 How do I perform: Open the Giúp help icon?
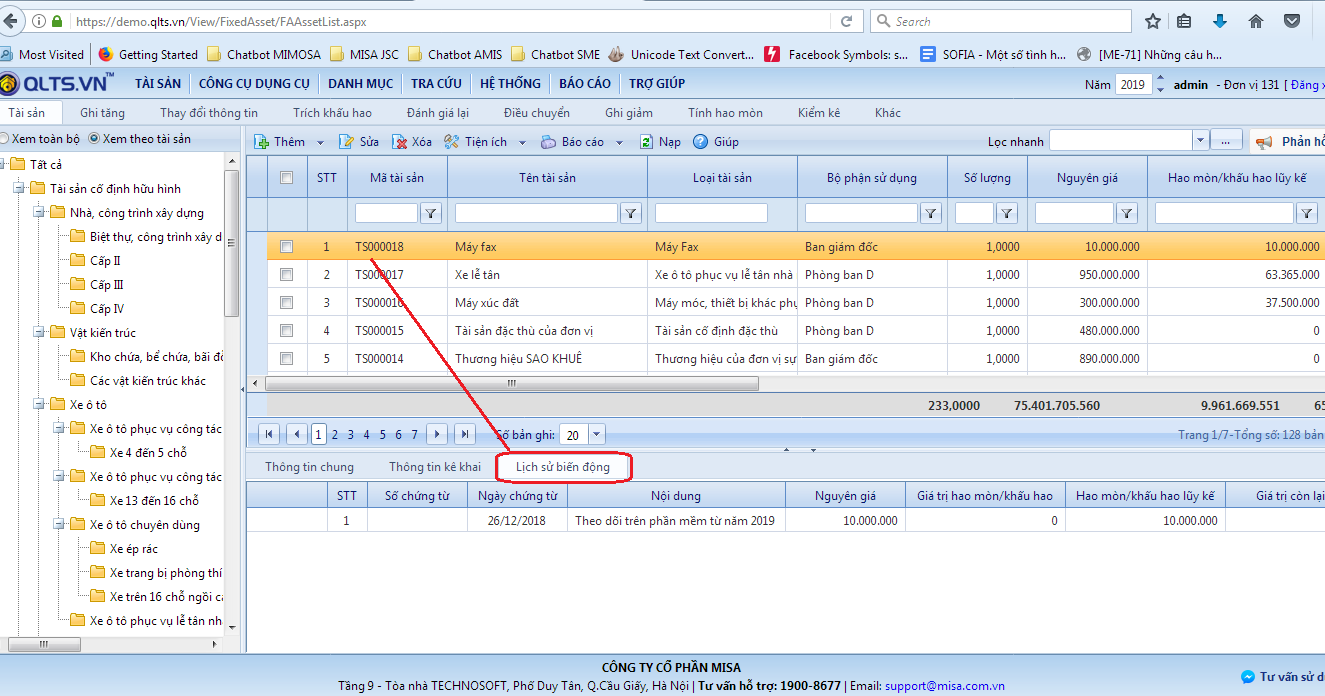(x=701, y=142)
